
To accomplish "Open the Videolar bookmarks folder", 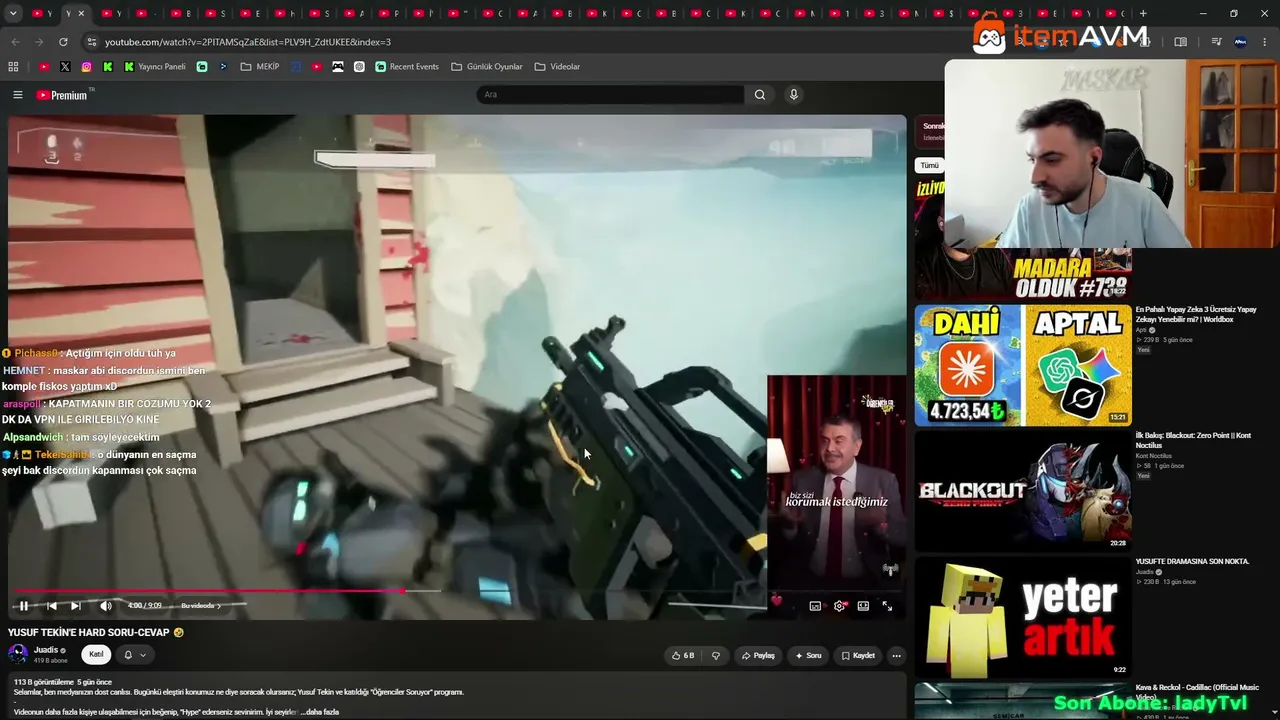I will coord(557,67).
